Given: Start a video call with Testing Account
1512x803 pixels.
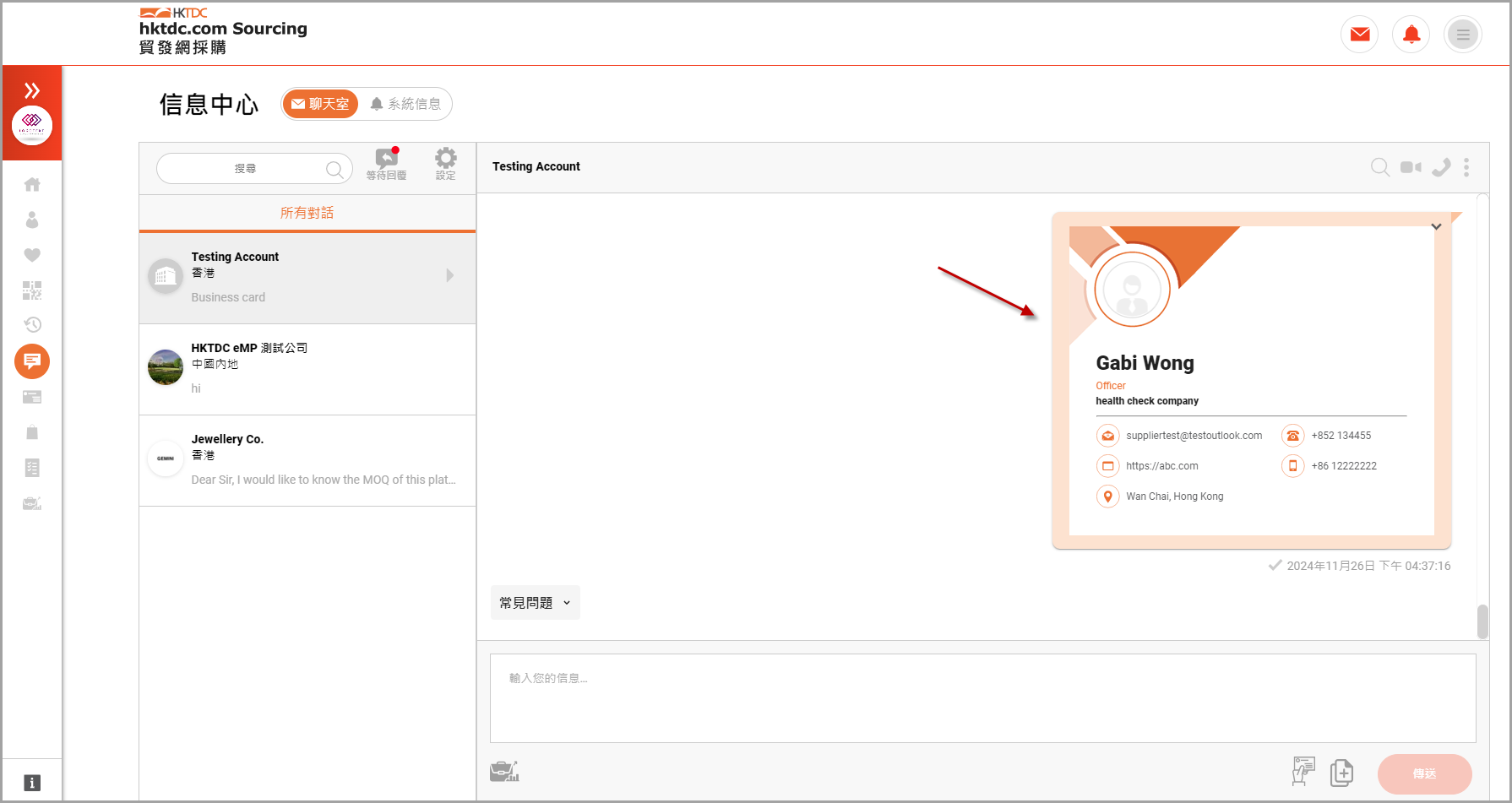Looking at the screenshot, I should pyautogui.click(x=1410, y=167).
